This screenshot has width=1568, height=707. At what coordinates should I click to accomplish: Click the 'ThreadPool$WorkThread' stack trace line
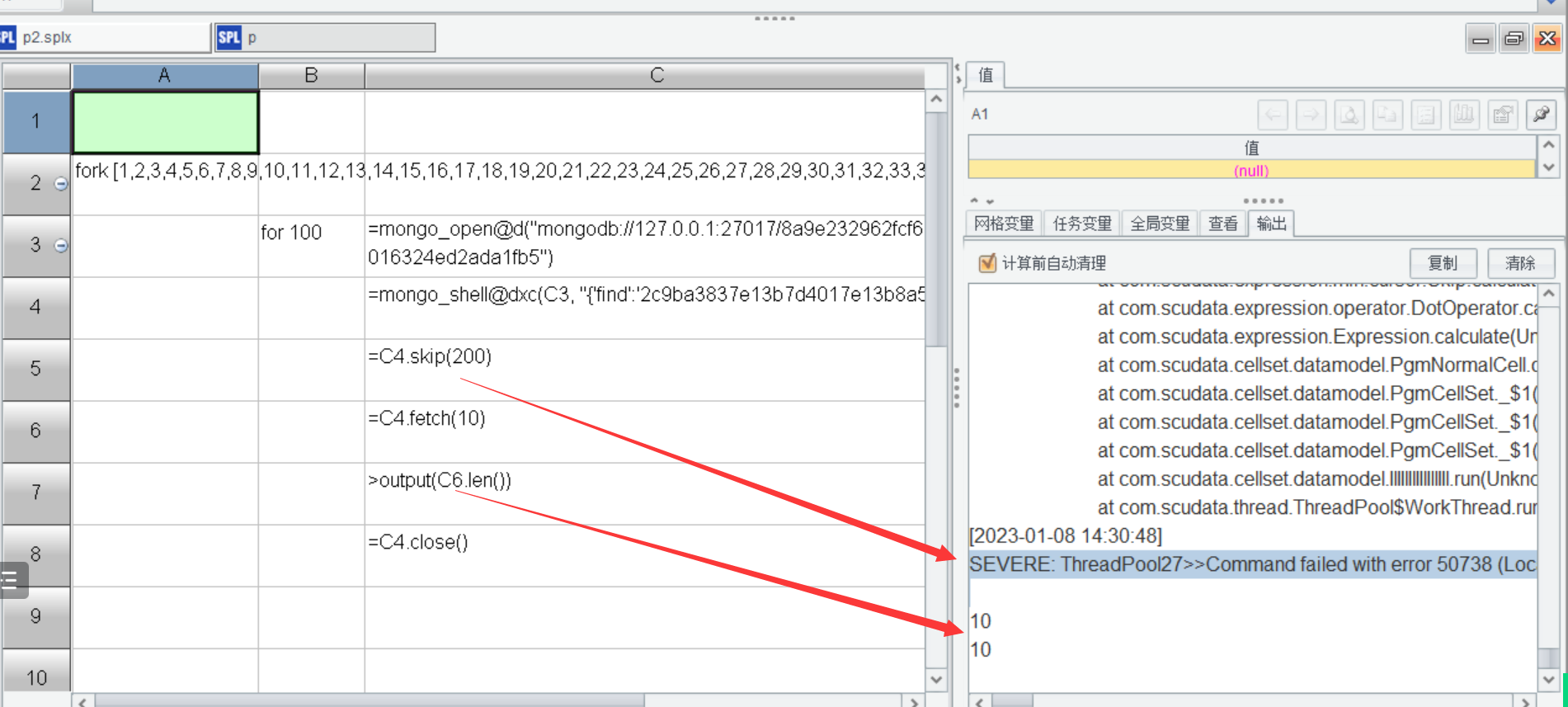(x=1317, y=507)
